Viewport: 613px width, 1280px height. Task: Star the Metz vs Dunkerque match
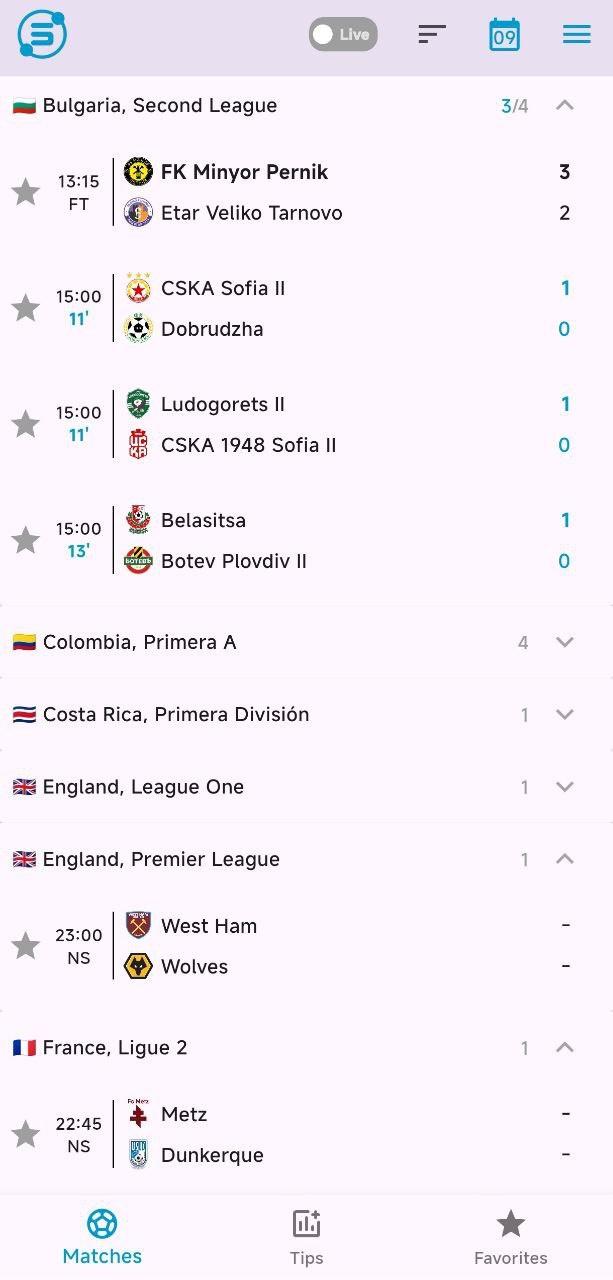[25, 1134]
